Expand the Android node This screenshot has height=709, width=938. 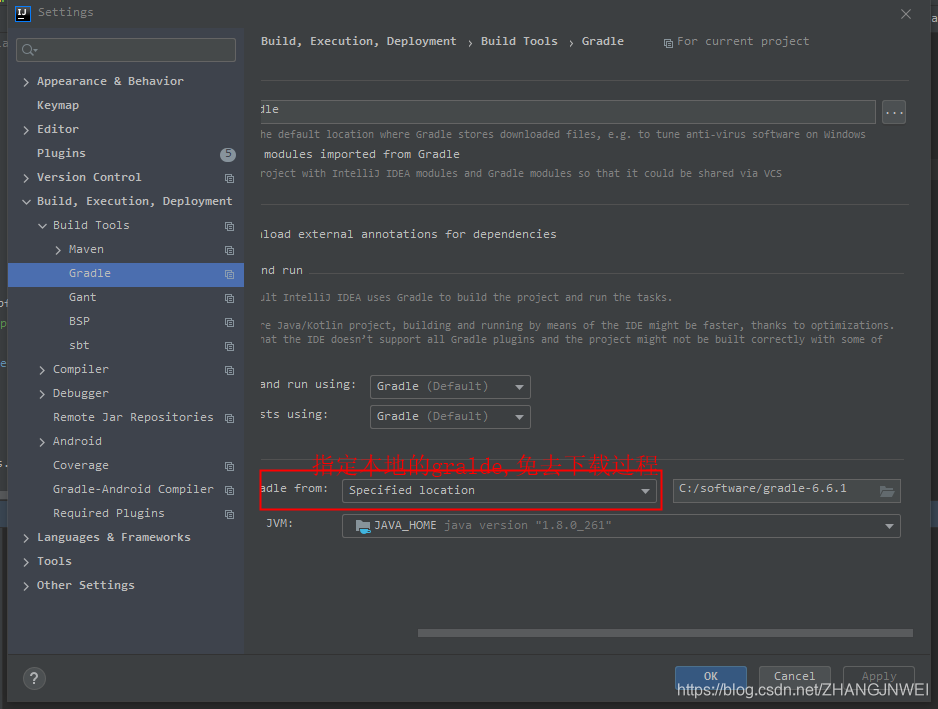click(42, 442)
